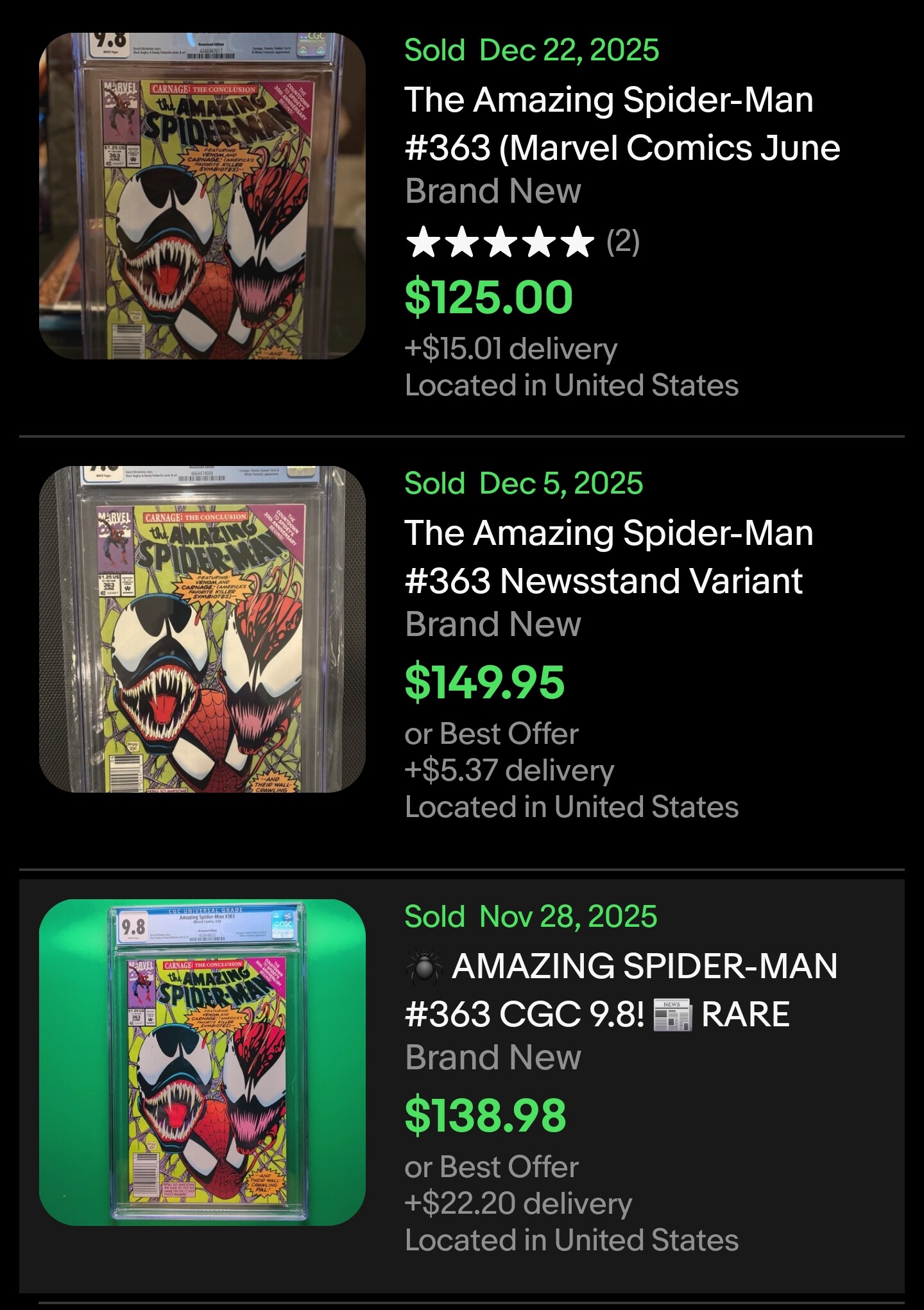This screenshot has width=924, height=1310.
Task: Open the green-background CGC 9.8 thumbnail
Action: tap(202, 1062)
